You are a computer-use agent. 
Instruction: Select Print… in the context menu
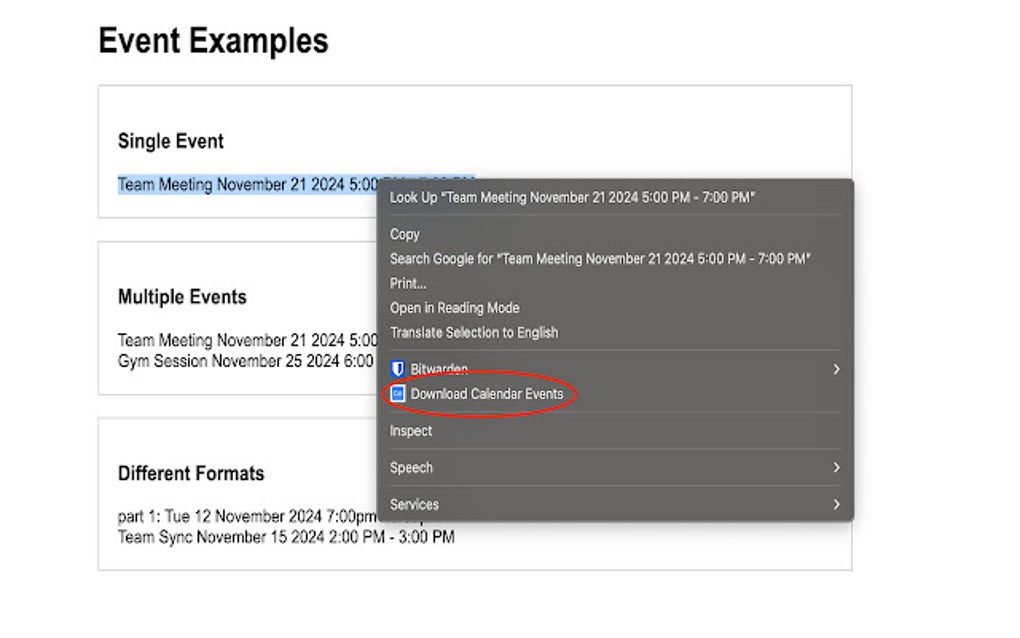pos(408,283)
